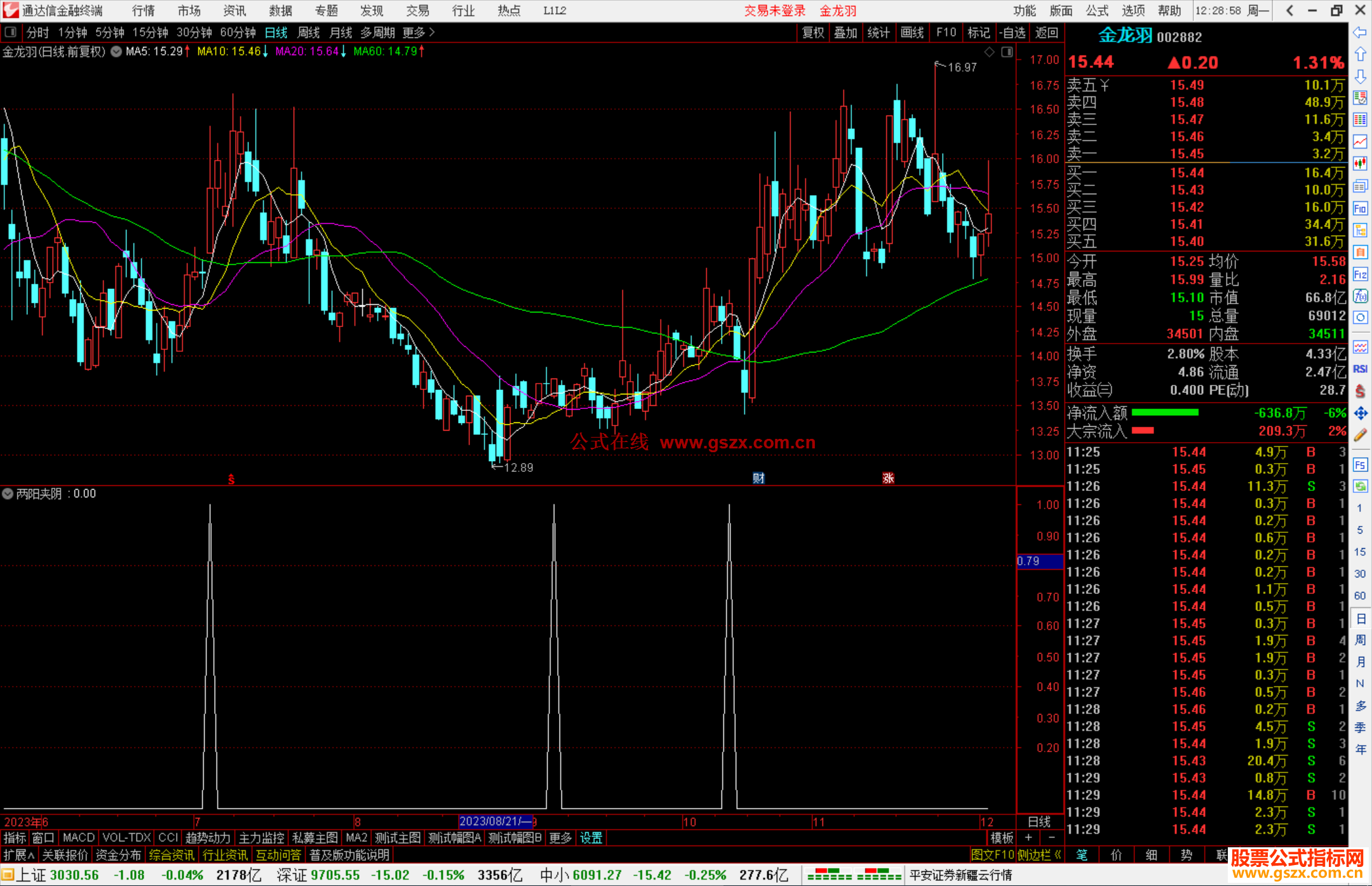Switch to the MACD indicator tab
The image size is (1372, 886).
point(78,838)
